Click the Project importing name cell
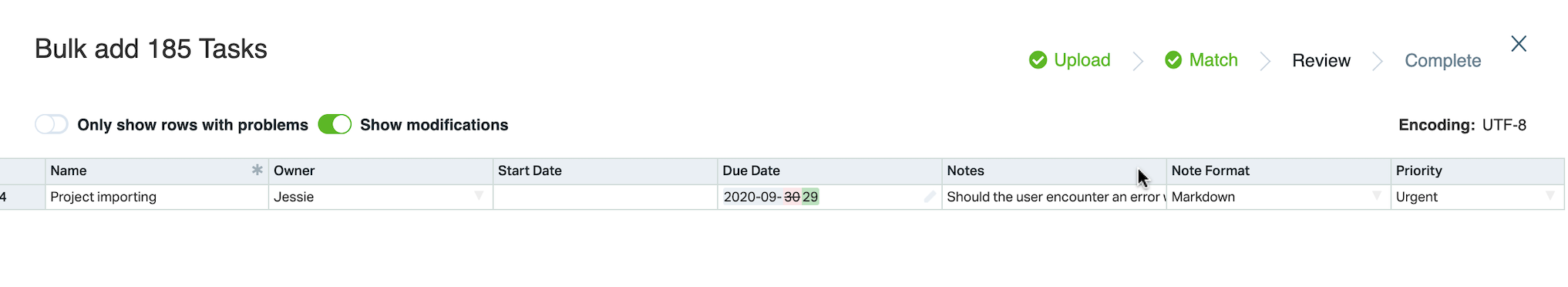The height and width of the screenshot is (287, 1568). click(157, 197)
